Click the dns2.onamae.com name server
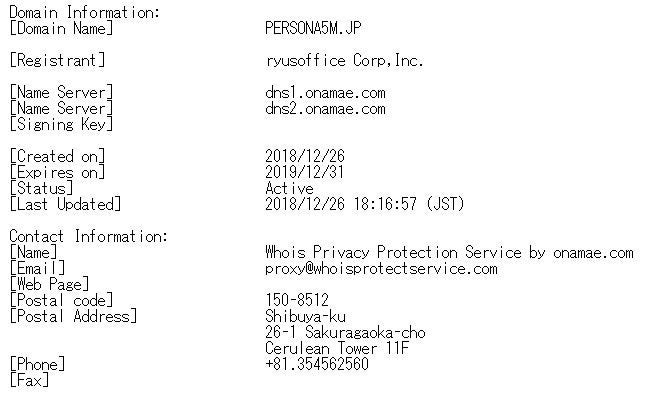 coord(325,109)
